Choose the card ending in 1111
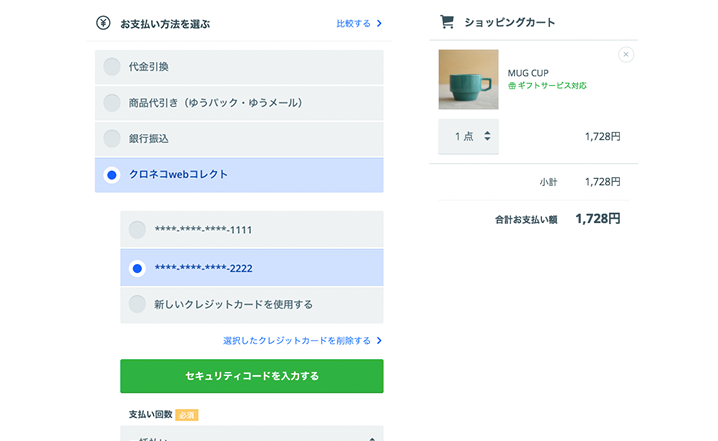 (137, 230)
